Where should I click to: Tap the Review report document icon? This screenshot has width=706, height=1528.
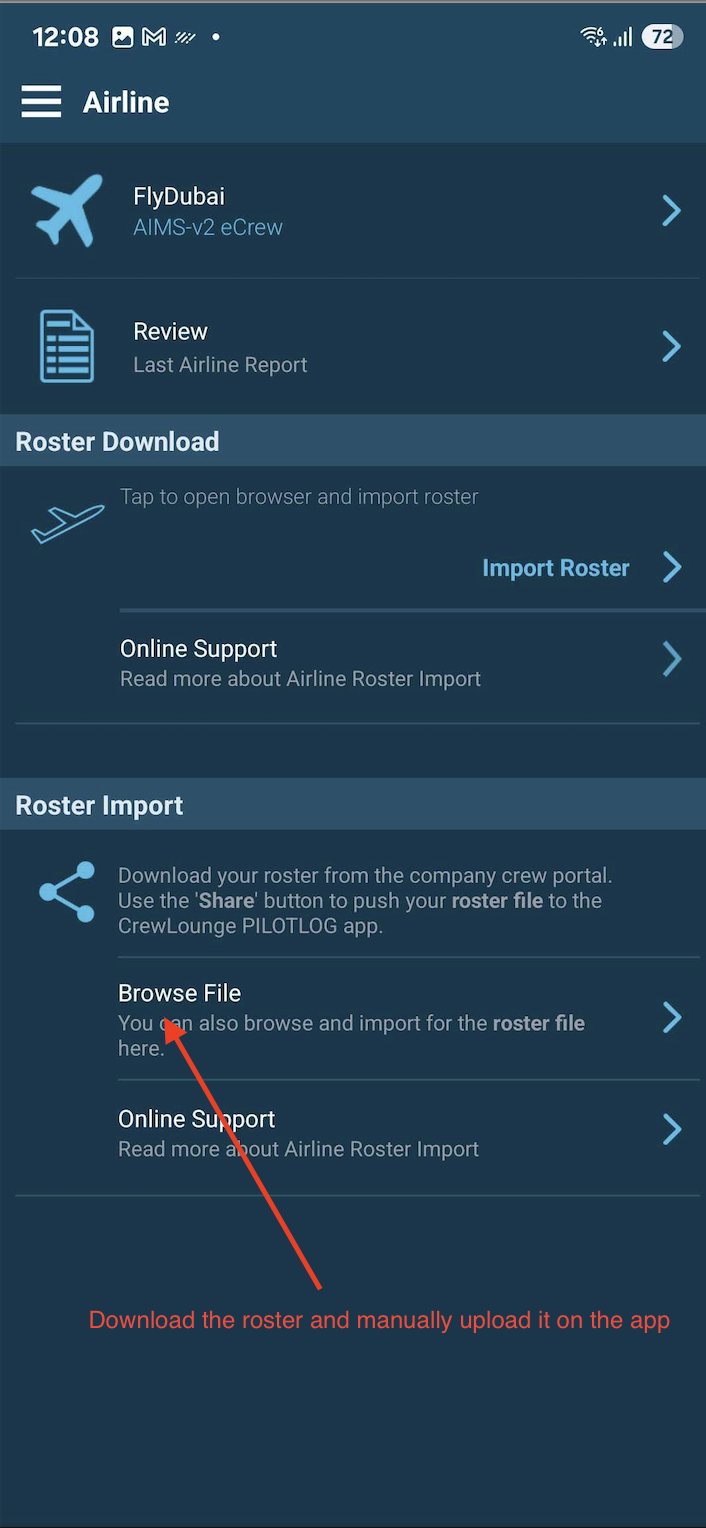[67, 346]
